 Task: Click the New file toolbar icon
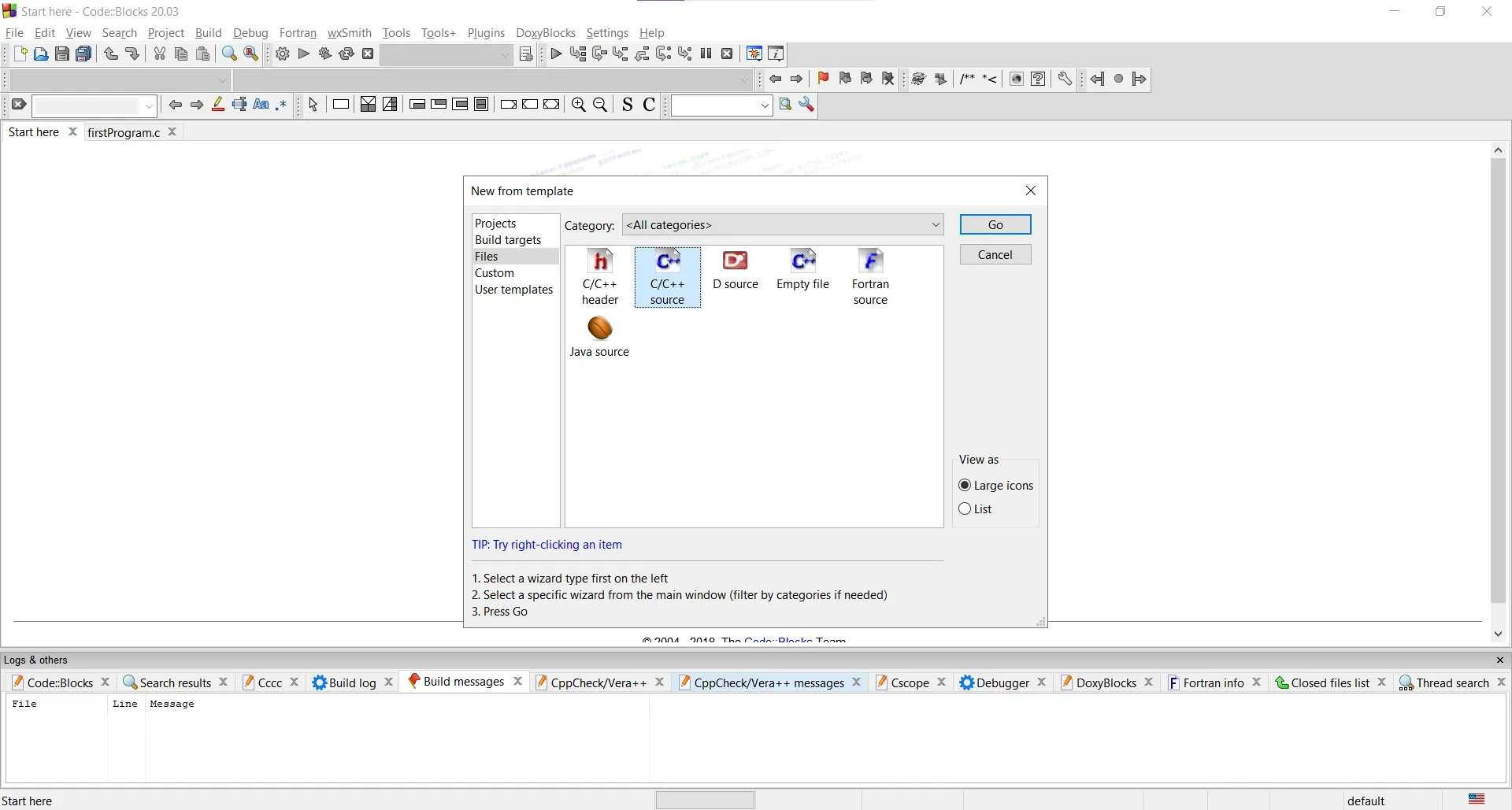tap(20, 54)
